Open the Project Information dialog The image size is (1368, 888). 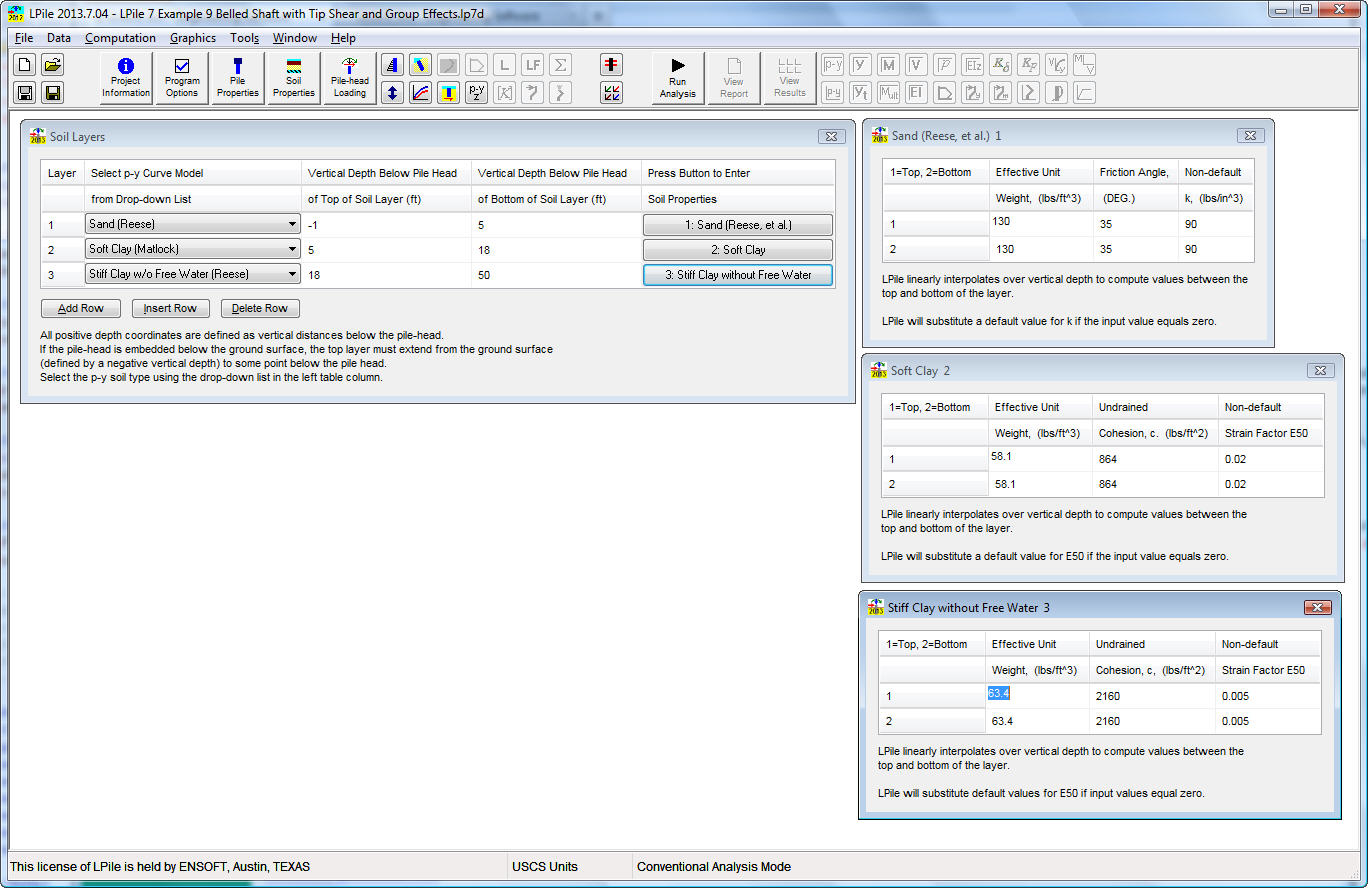coord(126,78)
